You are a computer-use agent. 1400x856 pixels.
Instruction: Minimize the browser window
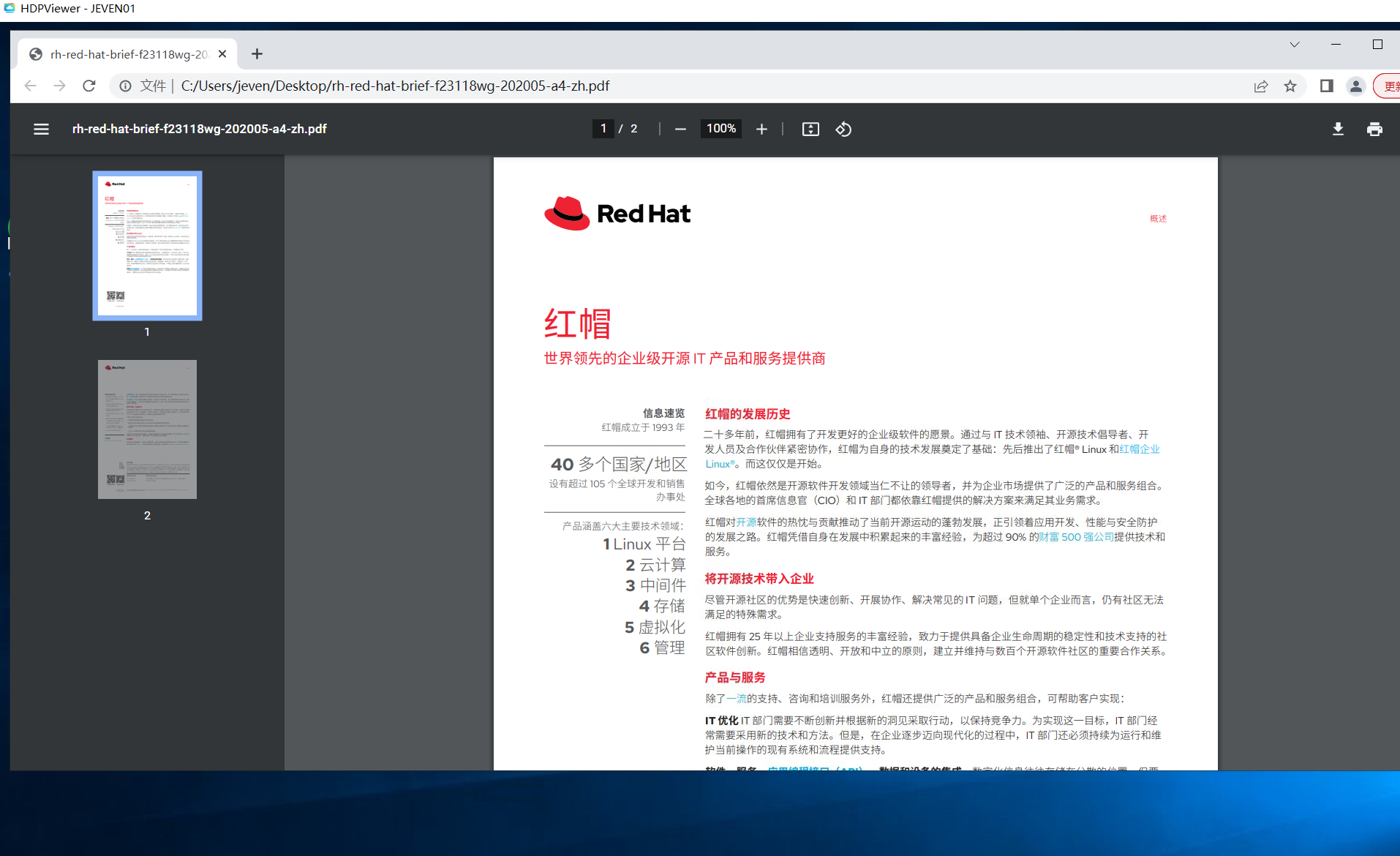pos(1336,44)
